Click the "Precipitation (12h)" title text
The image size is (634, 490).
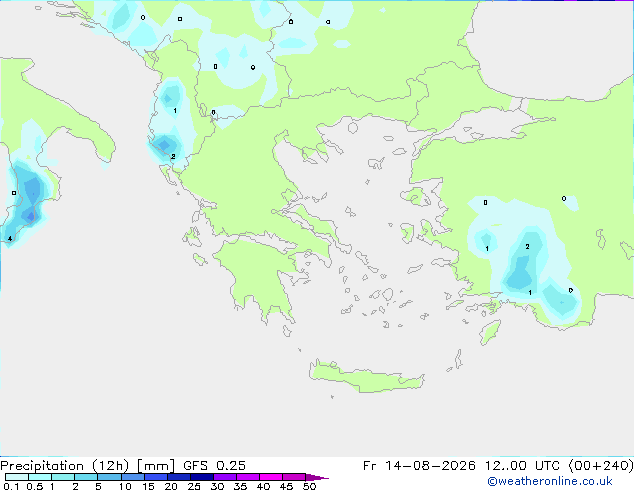click(x=65, y=466)
